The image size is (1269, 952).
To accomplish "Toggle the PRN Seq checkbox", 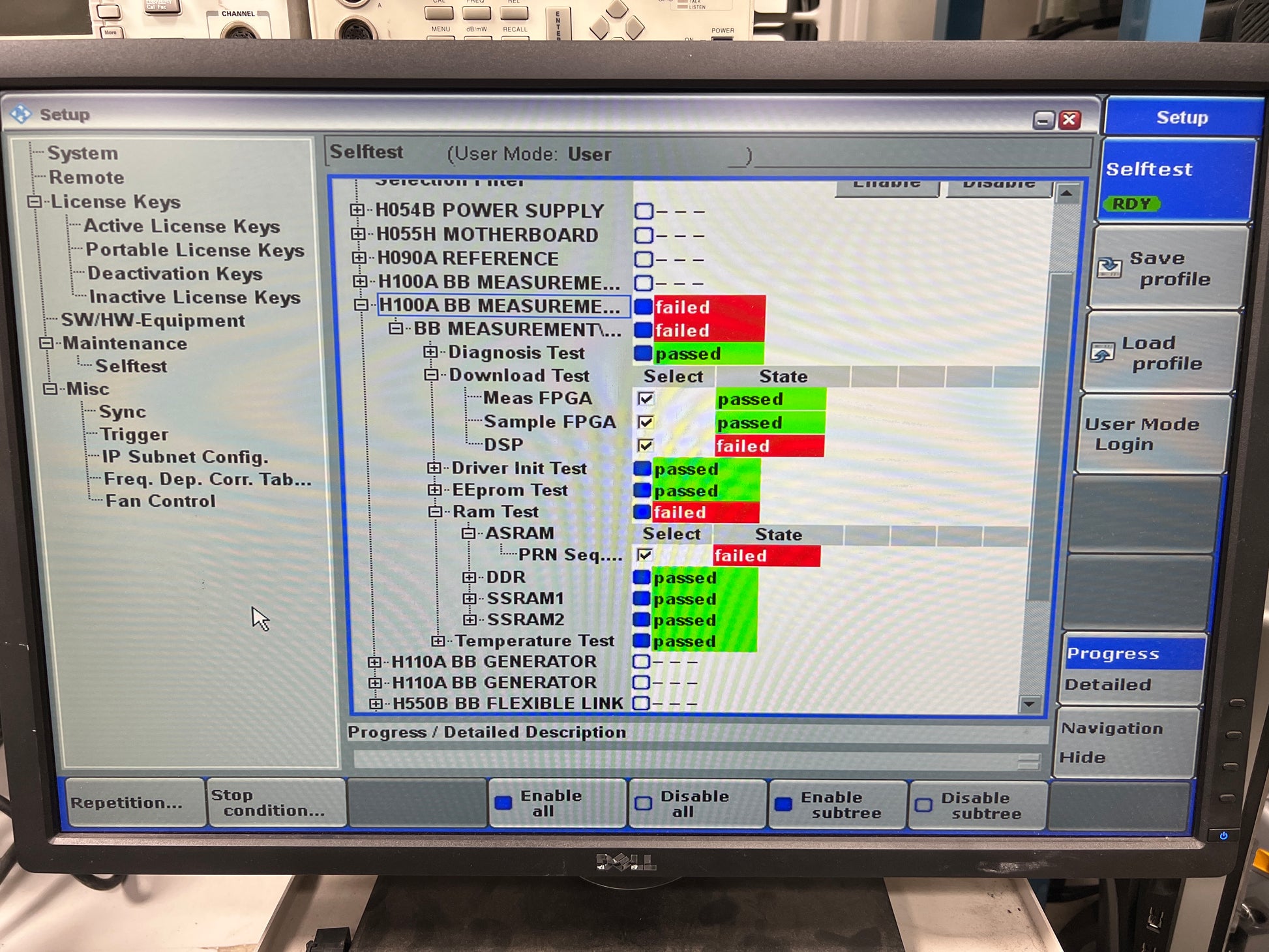I will (645, 555).
